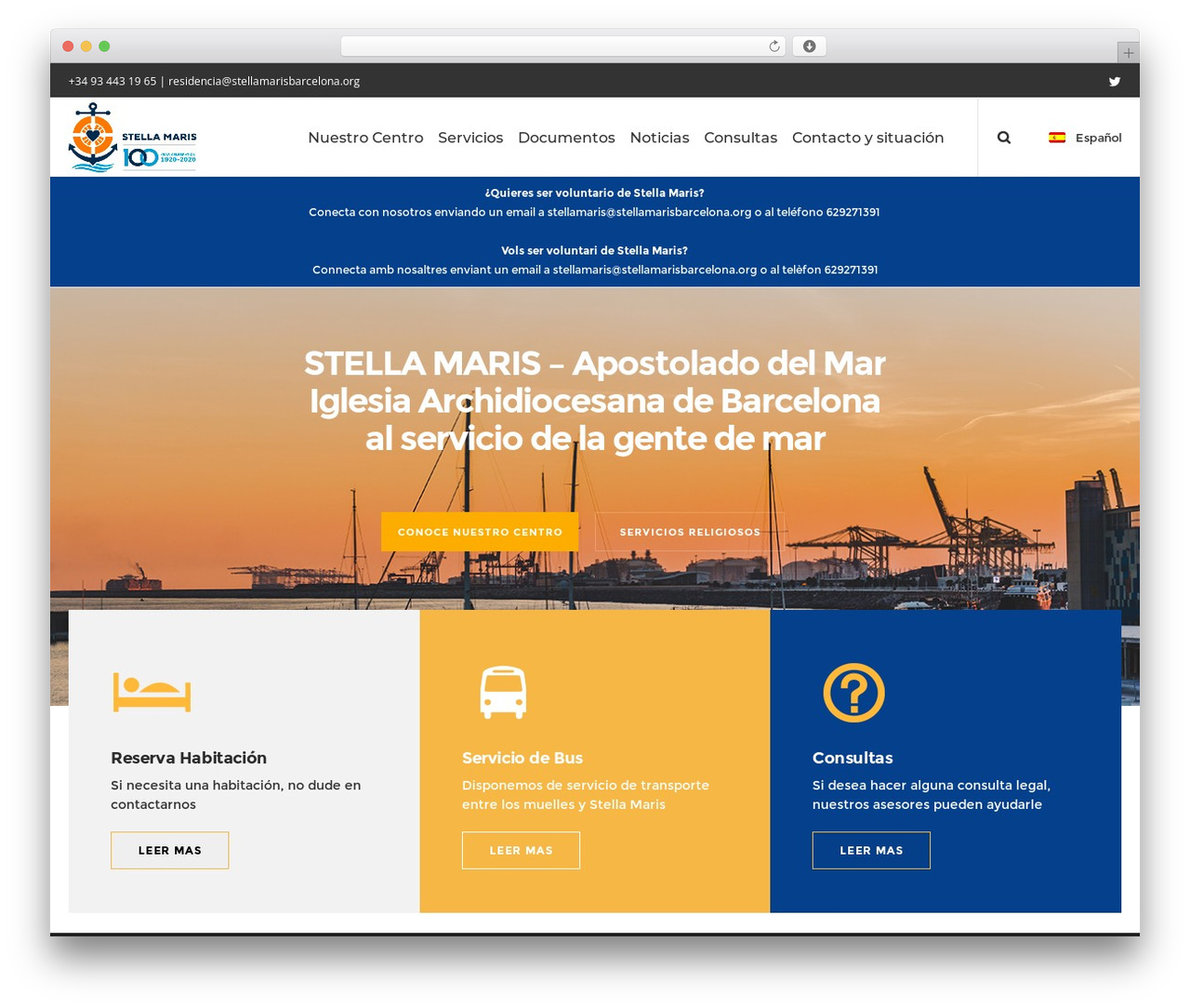Viewport: 1190px width, 1008px height.
Task: Click the bus icon for Servicio de Bus
Action: pos(503,693)
